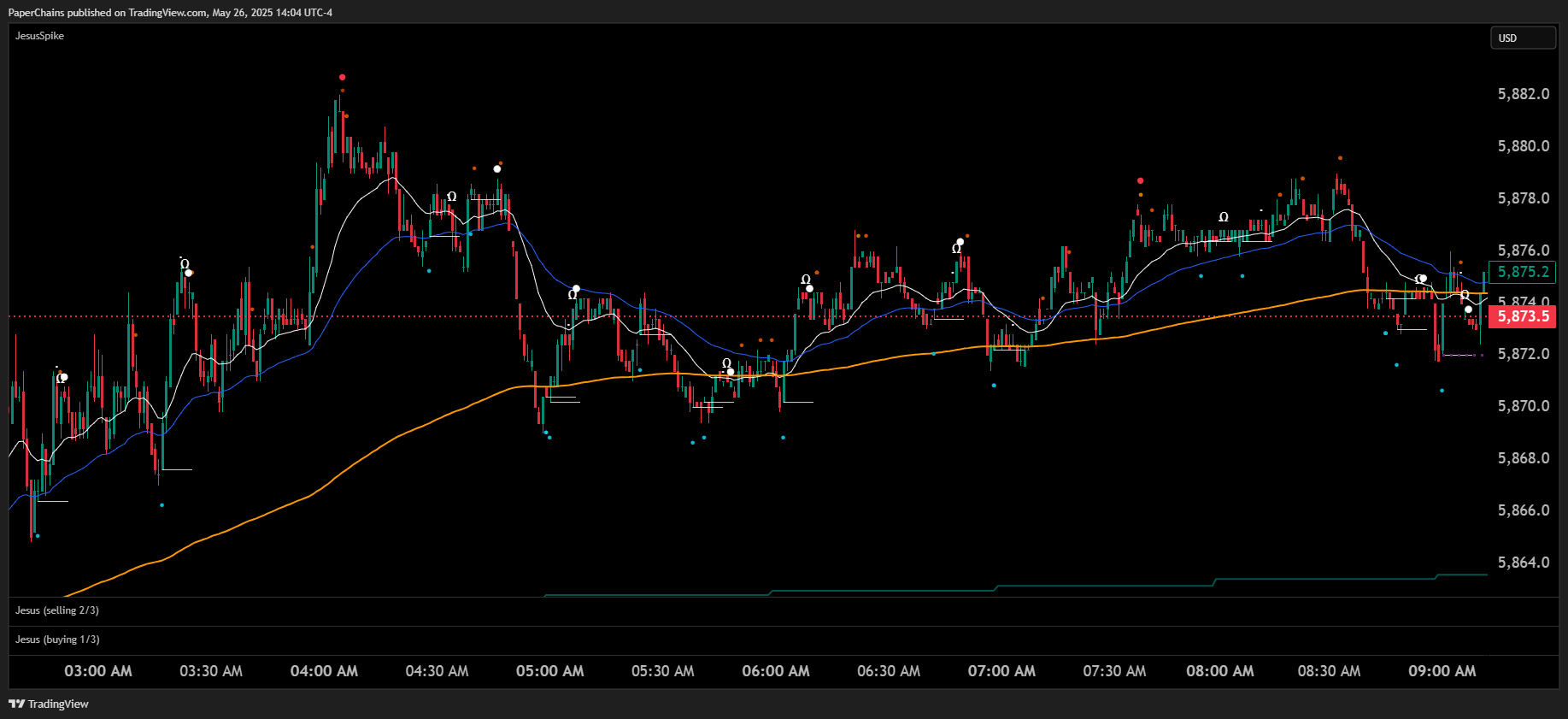This screenshot has height=719, width=1568.
Task: Open the USD currency selector
Action: [1523, 38]
